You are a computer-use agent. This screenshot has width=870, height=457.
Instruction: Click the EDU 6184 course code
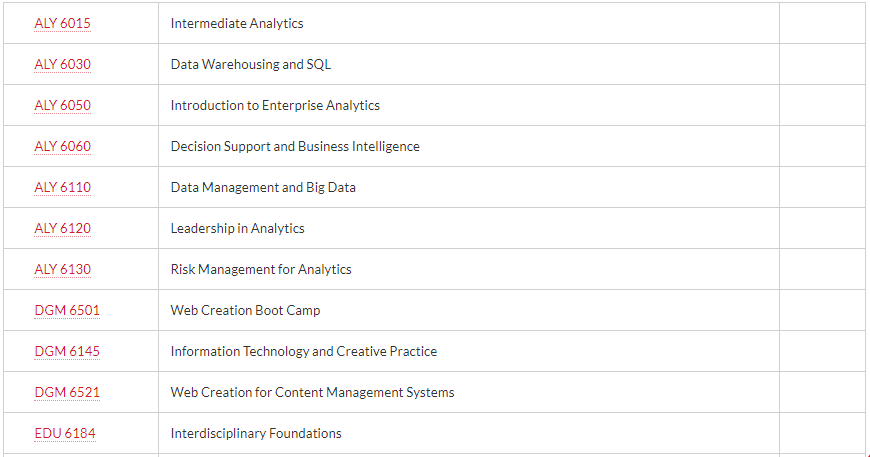[65, 434]
